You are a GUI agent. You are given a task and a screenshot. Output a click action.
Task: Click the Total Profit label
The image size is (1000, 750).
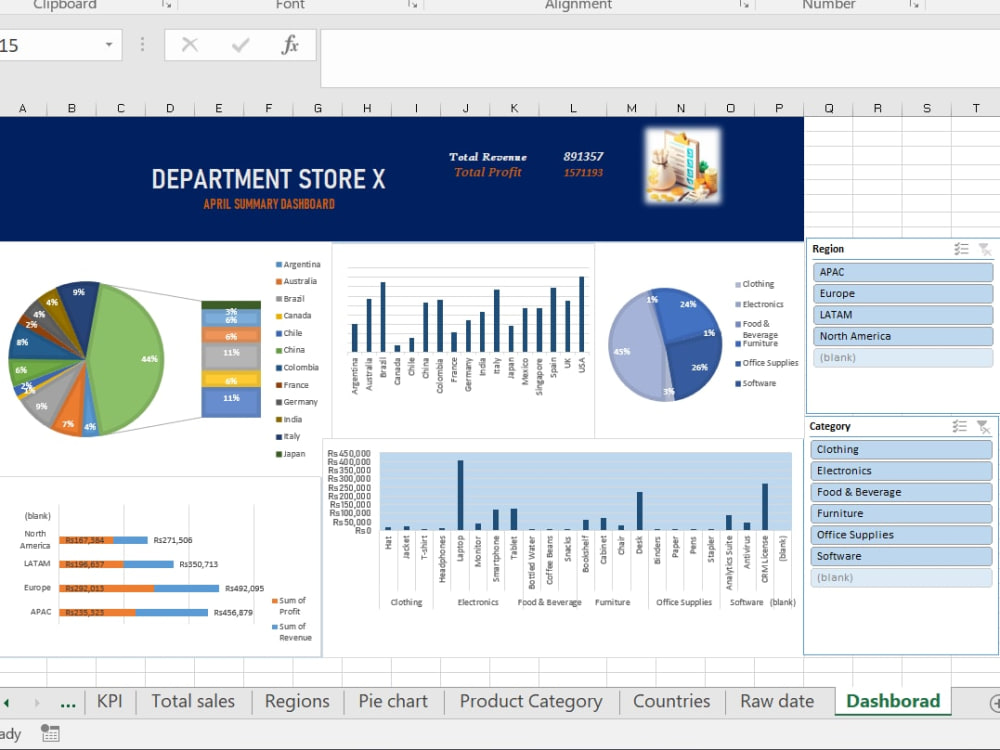(488, 172)
